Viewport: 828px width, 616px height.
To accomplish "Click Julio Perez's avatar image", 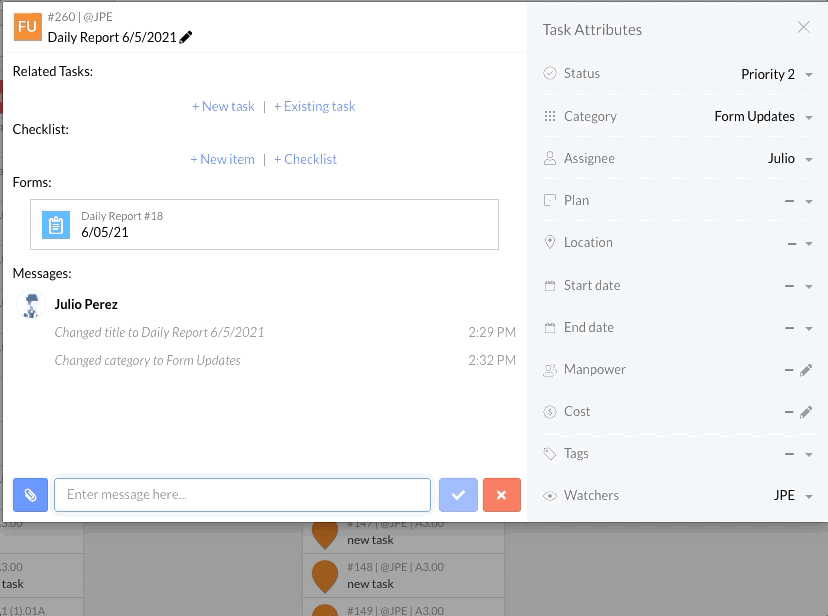I will pos(32,305).
